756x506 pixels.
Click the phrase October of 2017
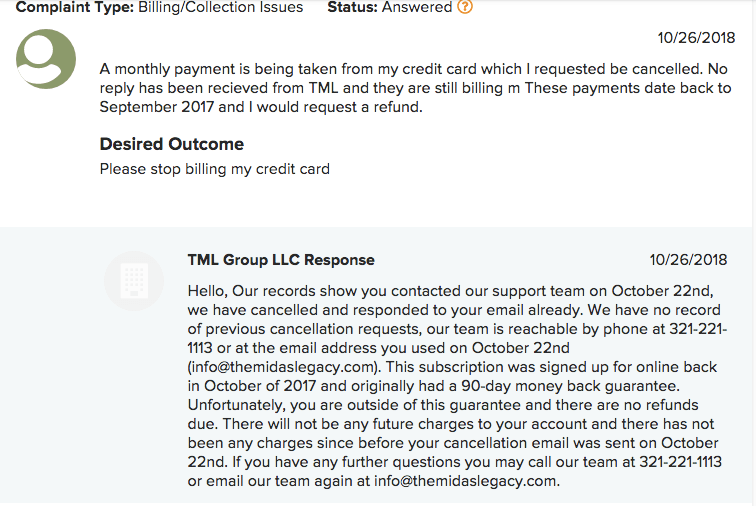point(260,386)
